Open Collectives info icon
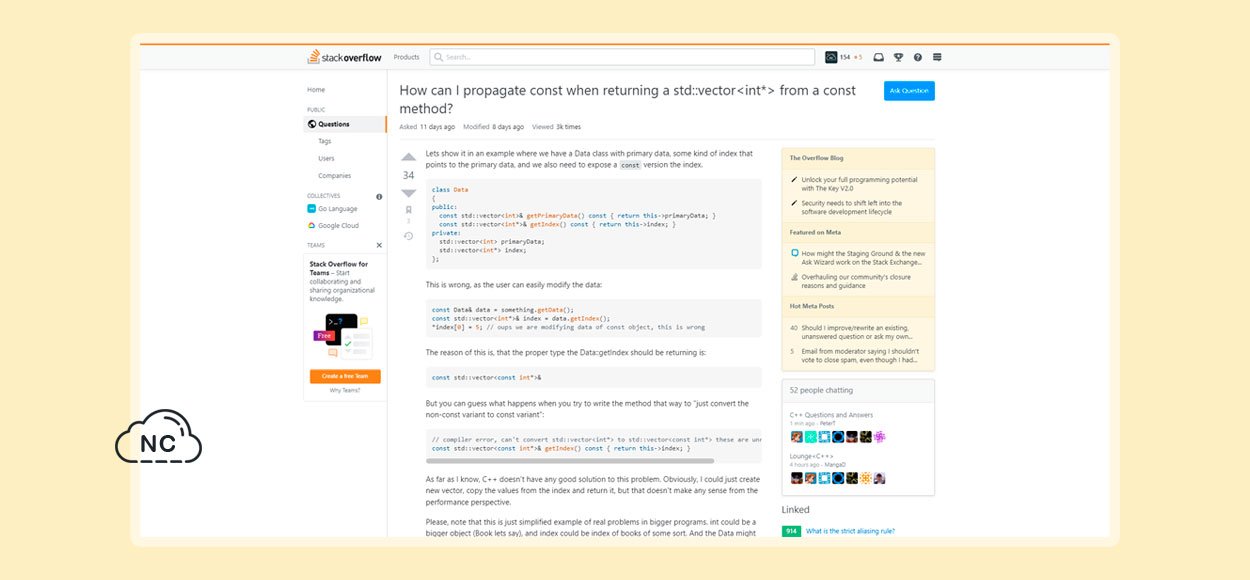1250x580 pixels. (x=379, y=196)
